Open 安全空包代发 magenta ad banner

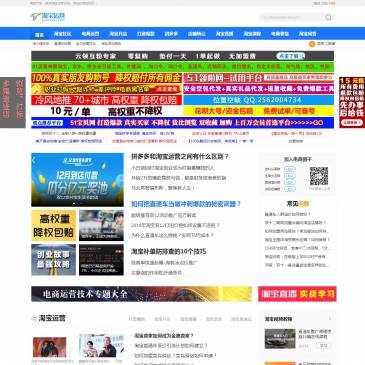258,89
